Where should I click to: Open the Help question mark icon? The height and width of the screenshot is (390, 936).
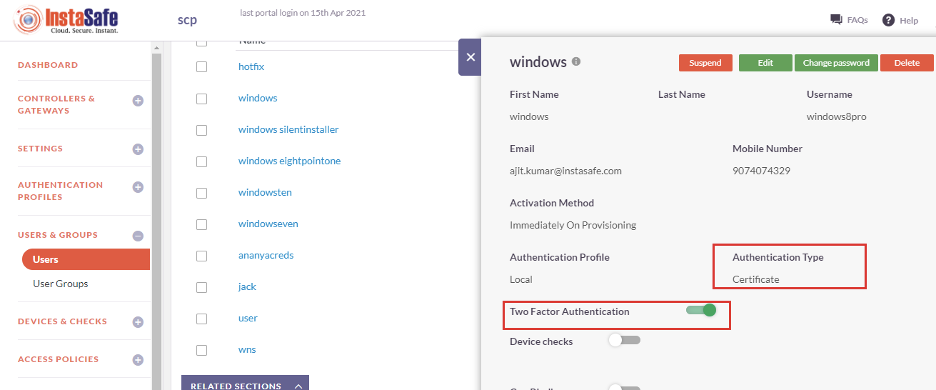tap(888, 20)
